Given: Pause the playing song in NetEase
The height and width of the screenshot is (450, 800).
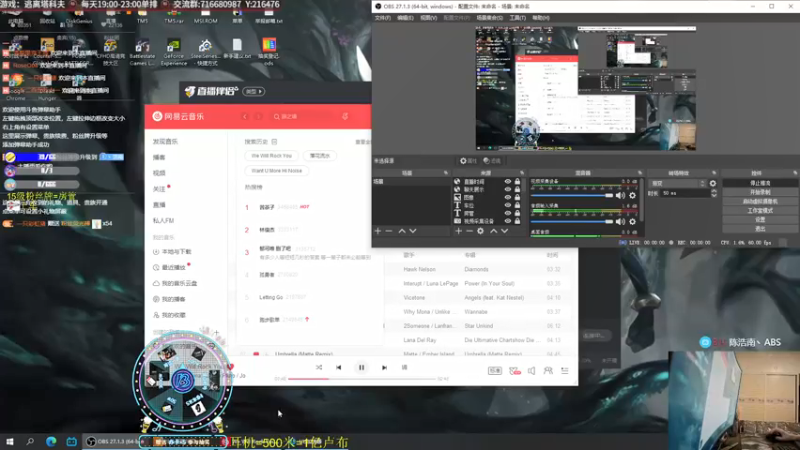Looking at the screenshot, I should (361, 367).
